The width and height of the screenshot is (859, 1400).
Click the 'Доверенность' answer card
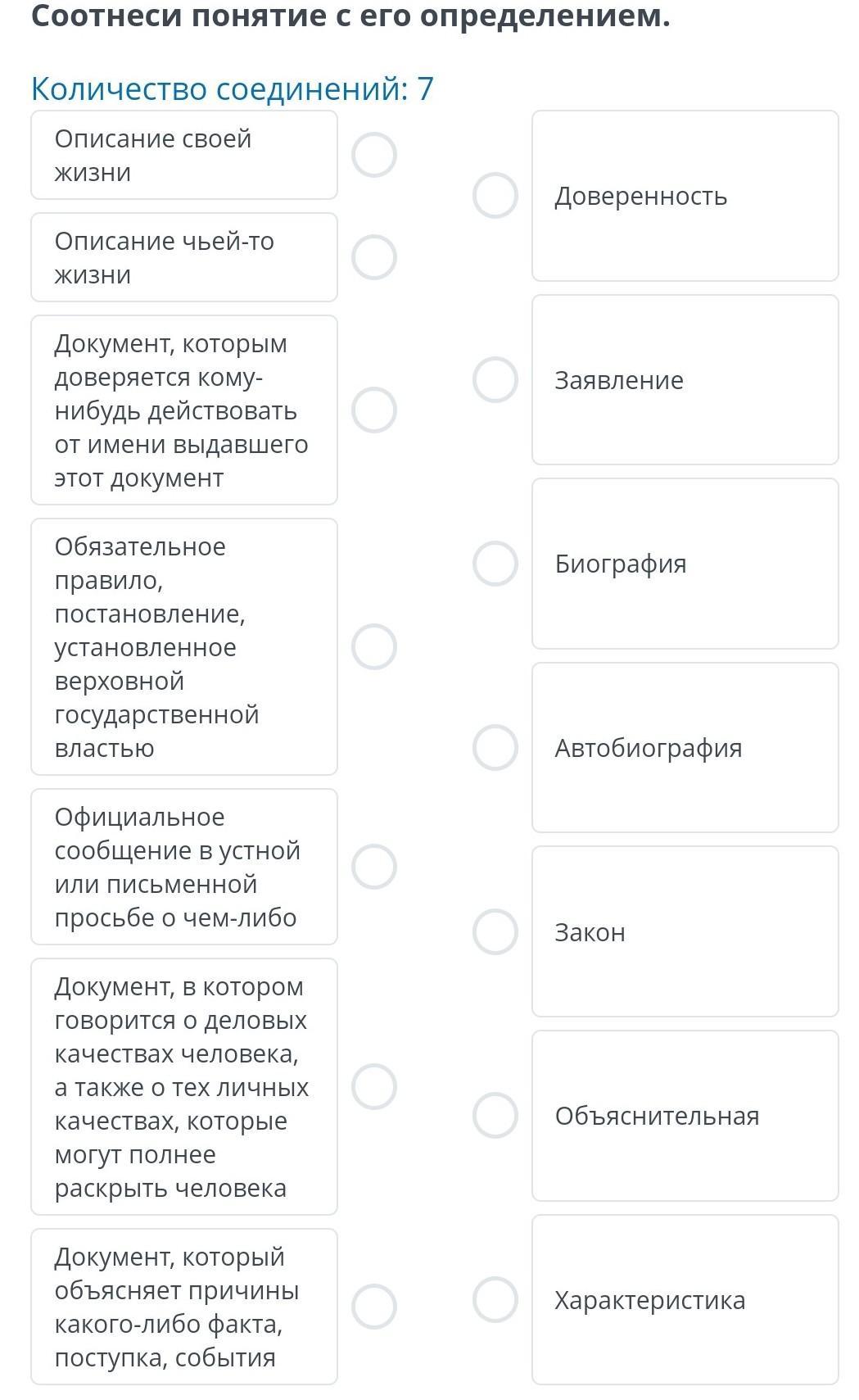coord(685,196)
